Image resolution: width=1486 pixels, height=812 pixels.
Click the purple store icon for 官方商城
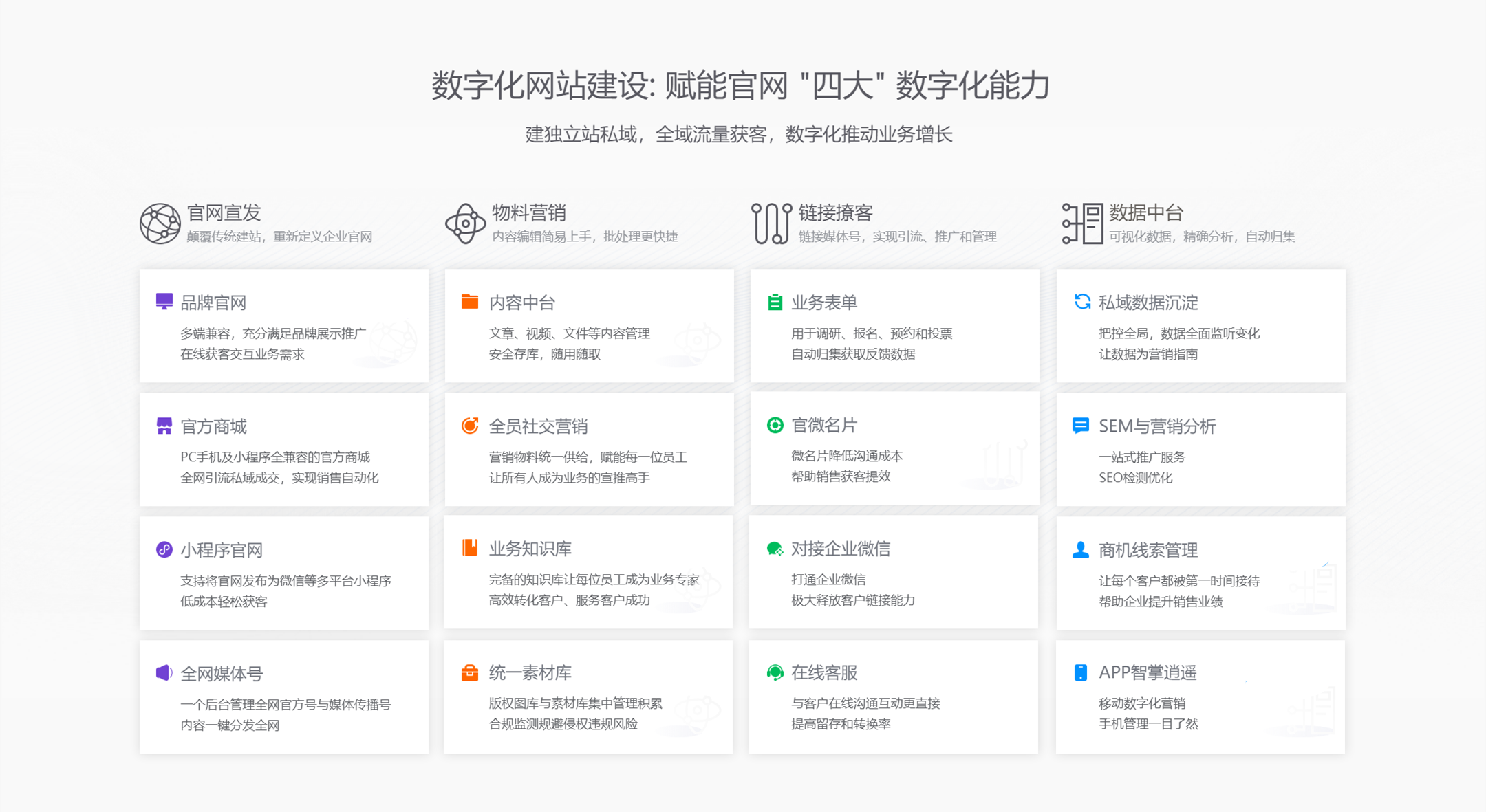pos(164,426)
